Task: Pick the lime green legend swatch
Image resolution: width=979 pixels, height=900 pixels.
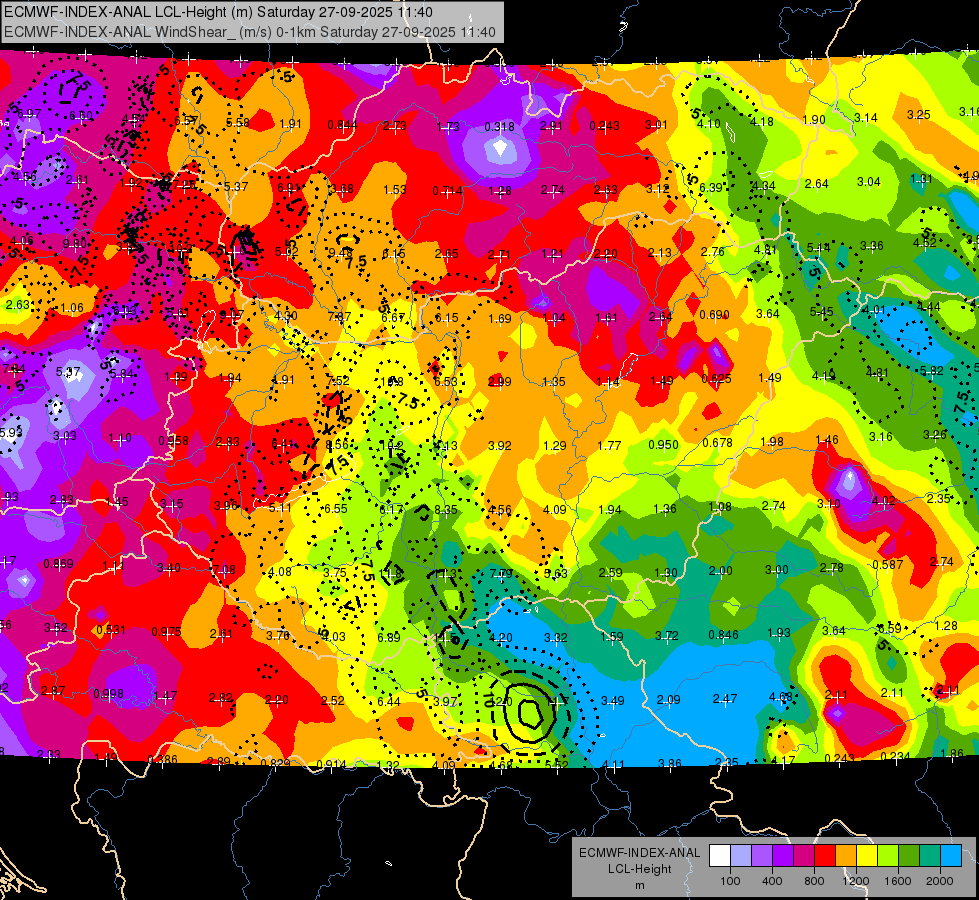Action: (888, 856)
